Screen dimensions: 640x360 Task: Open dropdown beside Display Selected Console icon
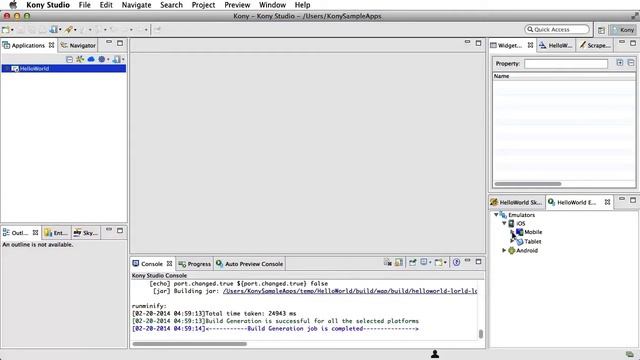[x=430, y=262]
